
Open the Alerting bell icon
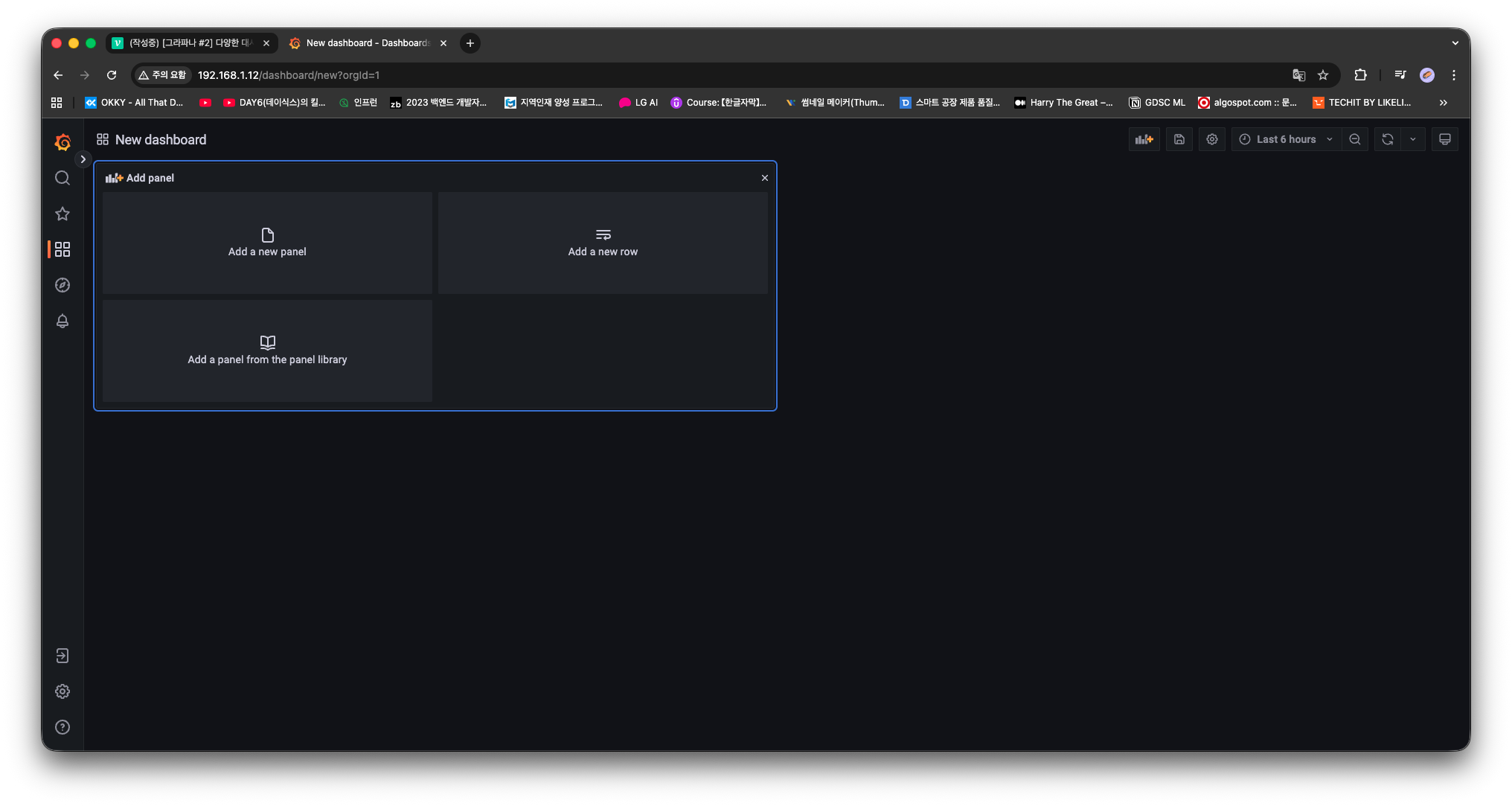click(x=63, y=321)
